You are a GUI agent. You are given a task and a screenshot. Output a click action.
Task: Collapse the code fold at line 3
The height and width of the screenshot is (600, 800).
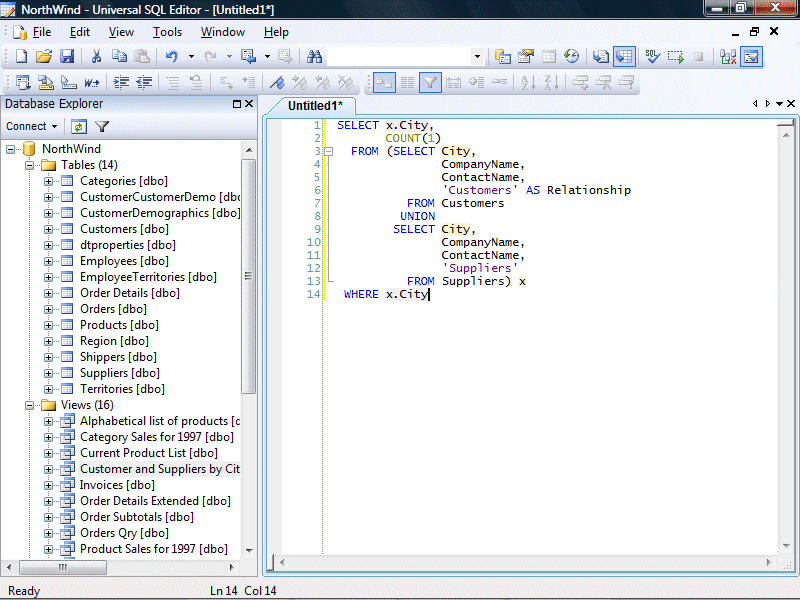327,152
